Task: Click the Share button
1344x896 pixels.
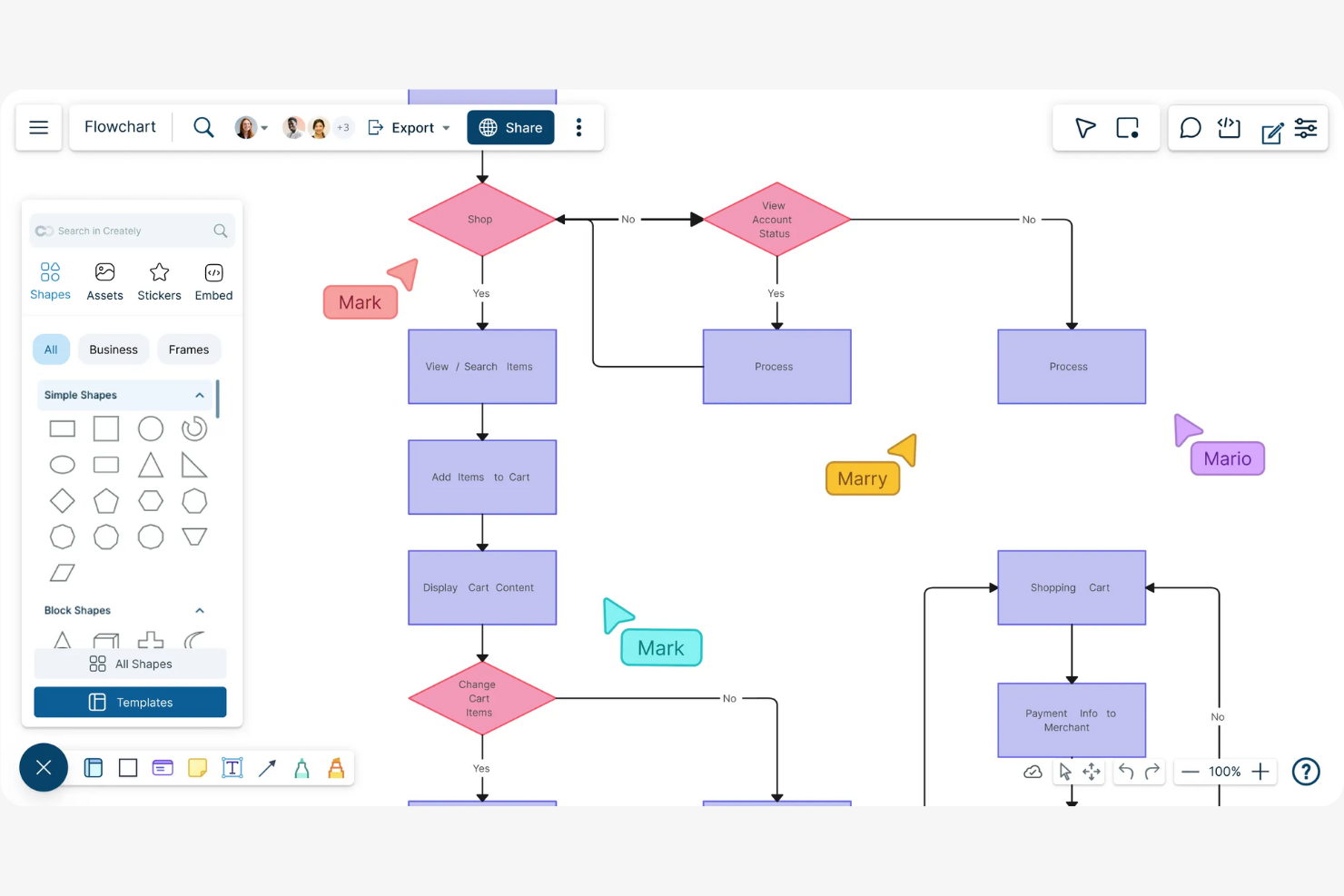Action: [510, 128]
